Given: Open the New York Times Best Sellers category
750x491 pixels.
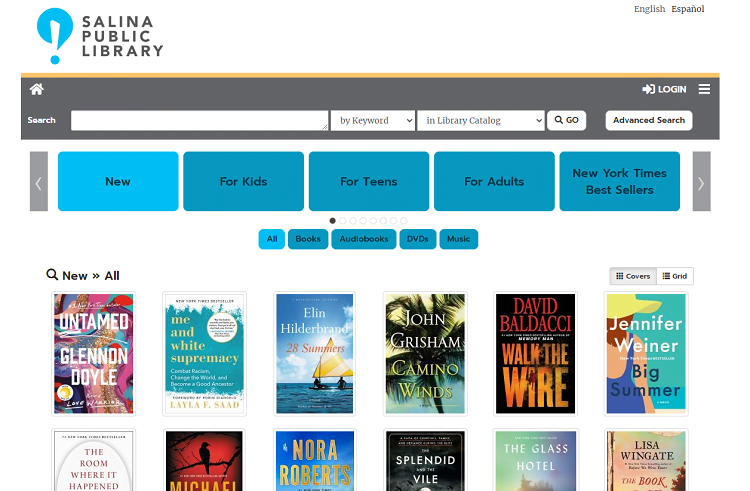Looking at the screenshot, I should 619,181.
